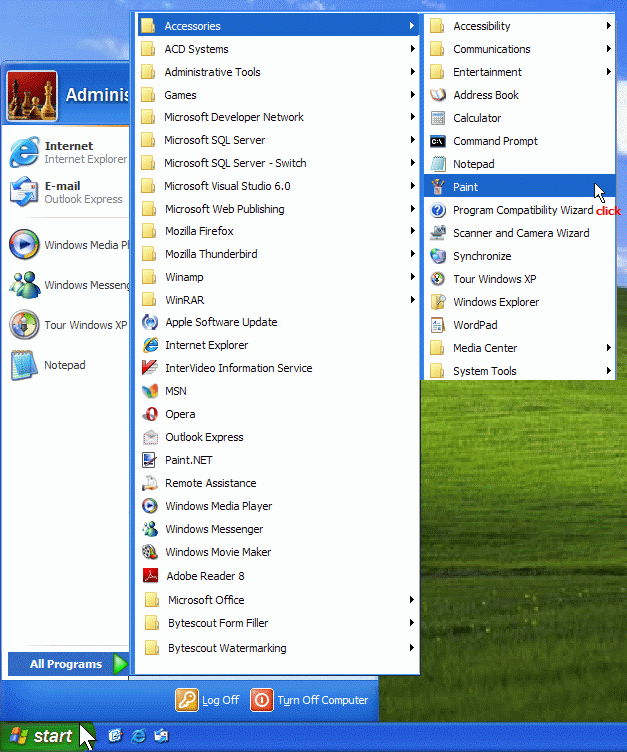Click the Log Off button
Screen dimensions: 627x752
208,700
